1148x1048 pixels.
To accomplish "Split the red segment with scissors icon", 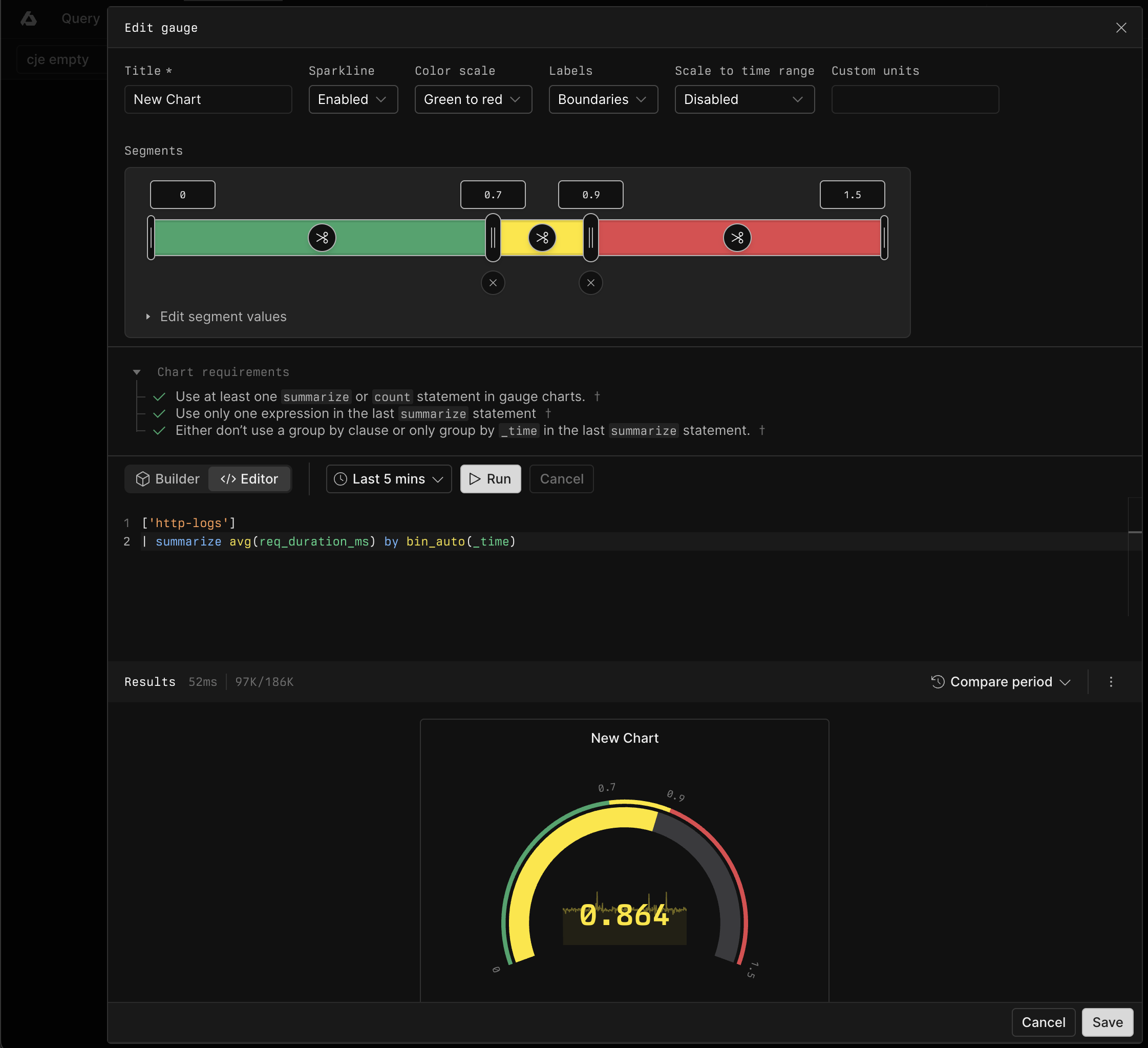I will 737,238.
